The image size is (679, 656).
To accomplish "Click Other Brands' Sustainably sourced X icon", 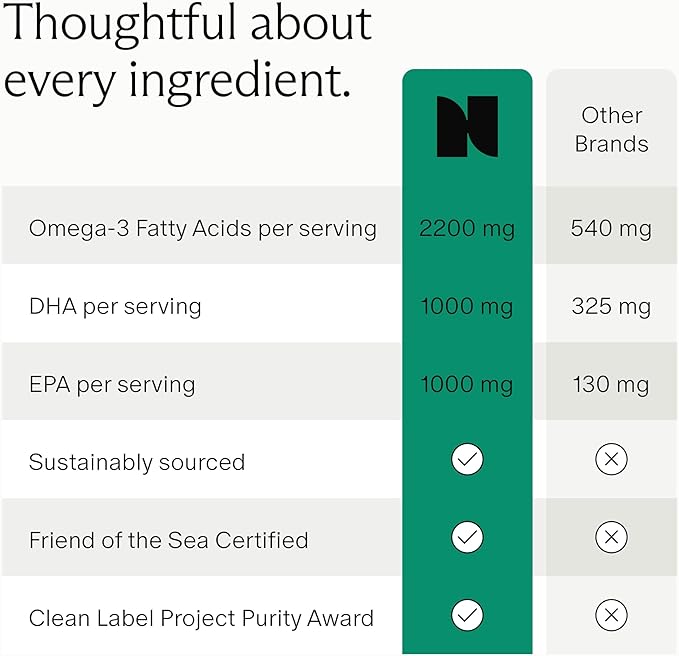I will tap(611, 460).
